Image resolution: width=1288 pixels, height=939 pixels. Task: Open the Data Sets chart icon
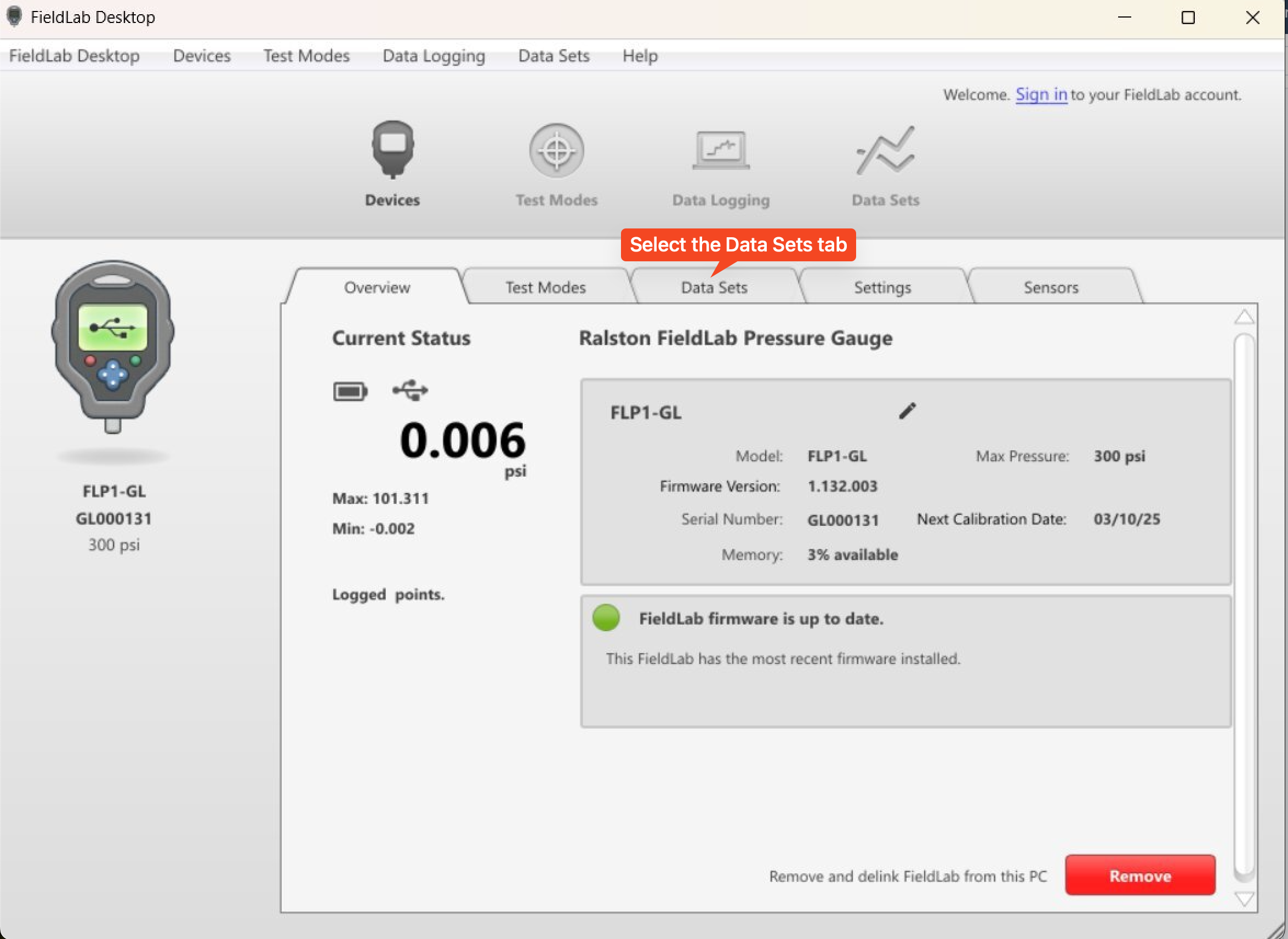coord(885,151)
